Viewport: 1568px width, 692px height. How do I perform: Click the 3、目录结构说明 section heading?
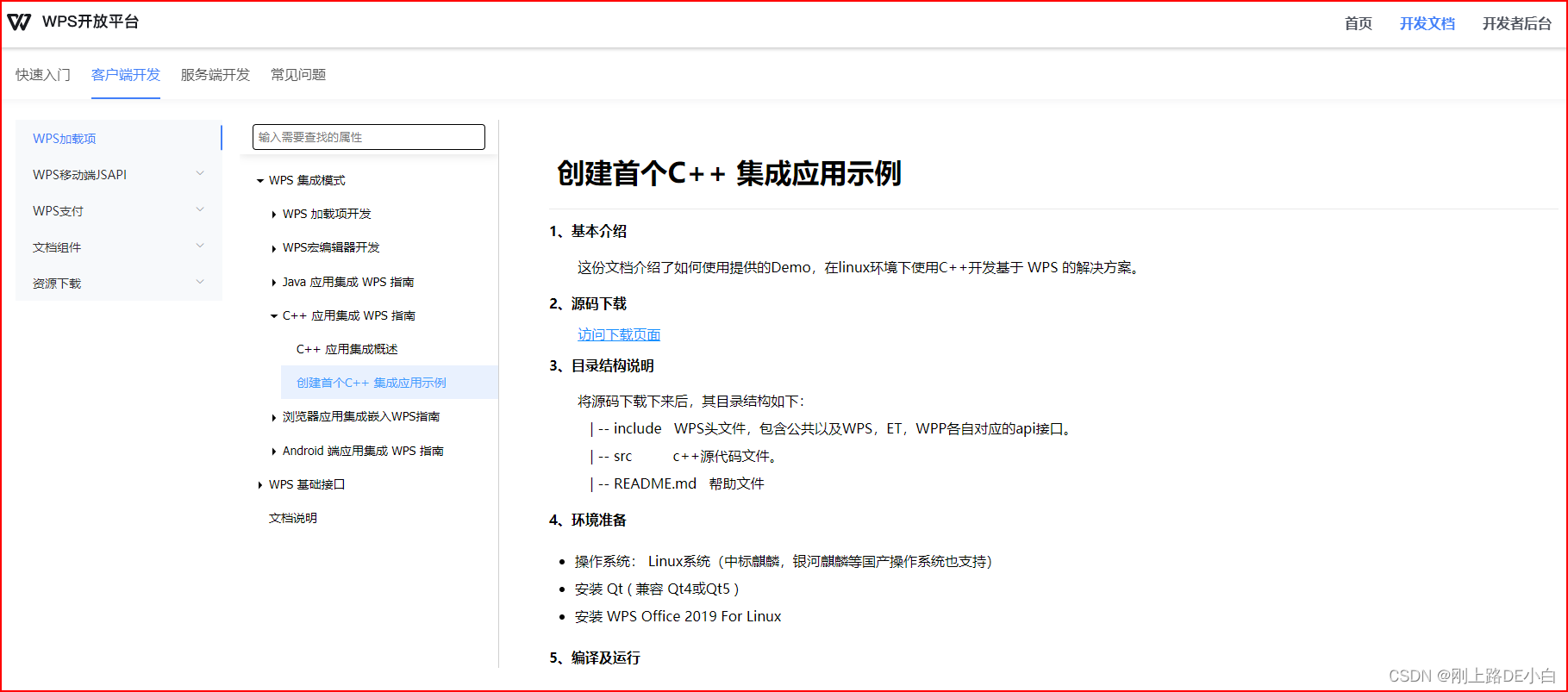coord(602,365)
